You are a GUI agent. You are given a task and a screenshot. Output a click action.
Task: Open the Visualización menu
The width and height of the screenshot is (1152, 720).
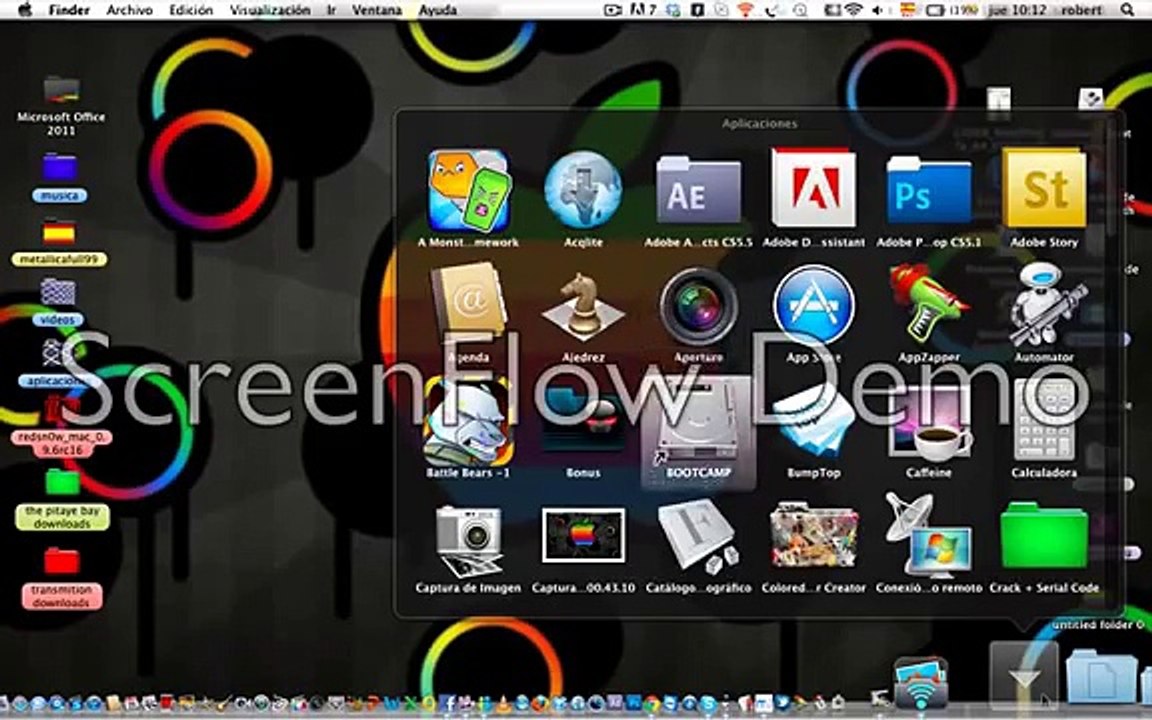point(270,10)
